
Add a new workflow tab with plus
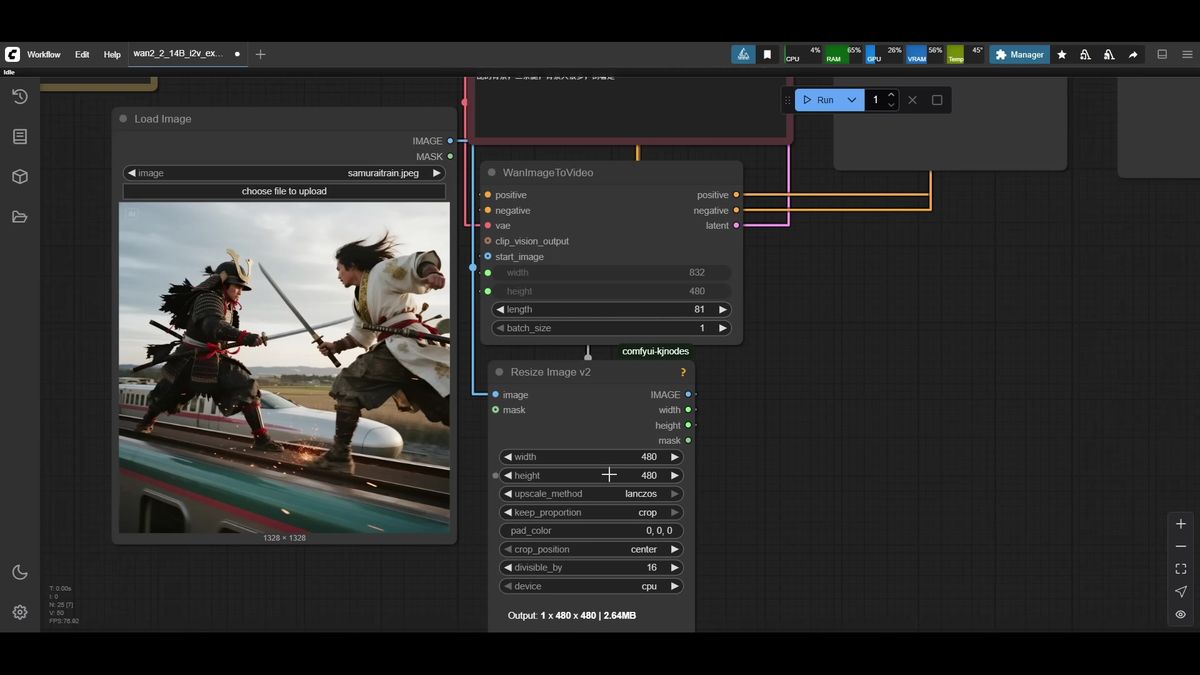(260, 54)
